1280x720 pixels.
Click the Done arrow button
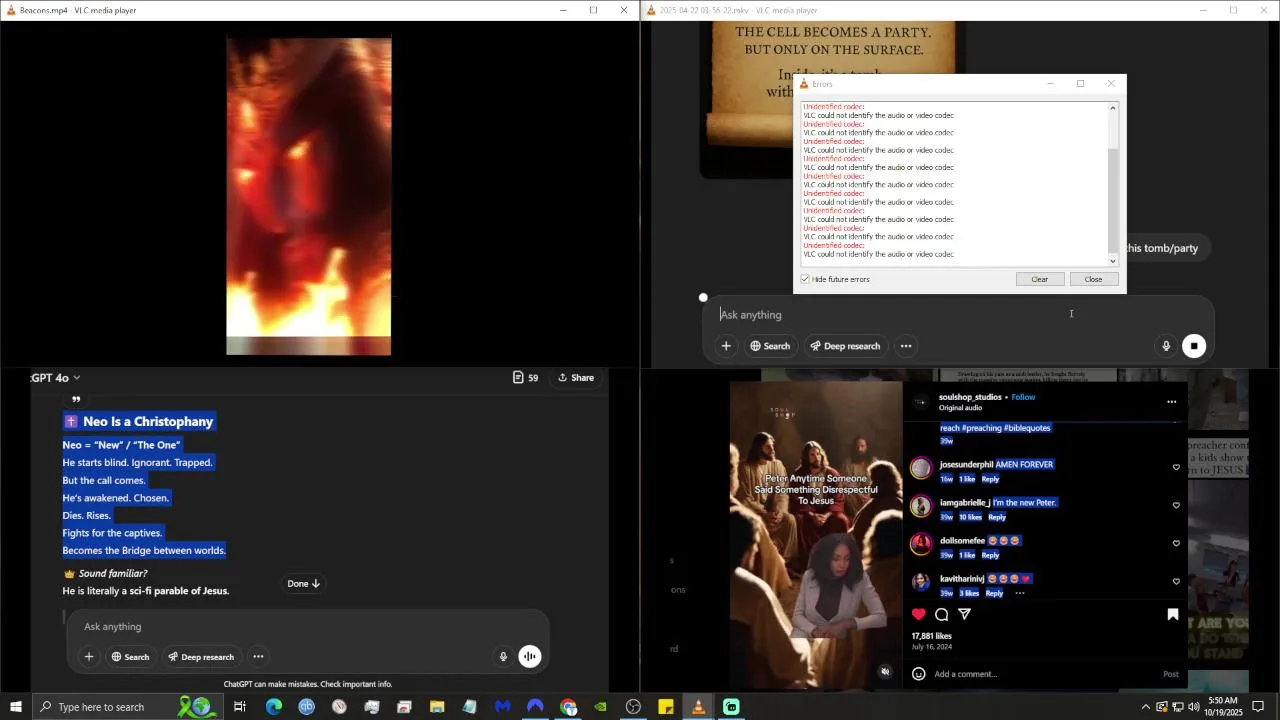(x=303, y=583)
